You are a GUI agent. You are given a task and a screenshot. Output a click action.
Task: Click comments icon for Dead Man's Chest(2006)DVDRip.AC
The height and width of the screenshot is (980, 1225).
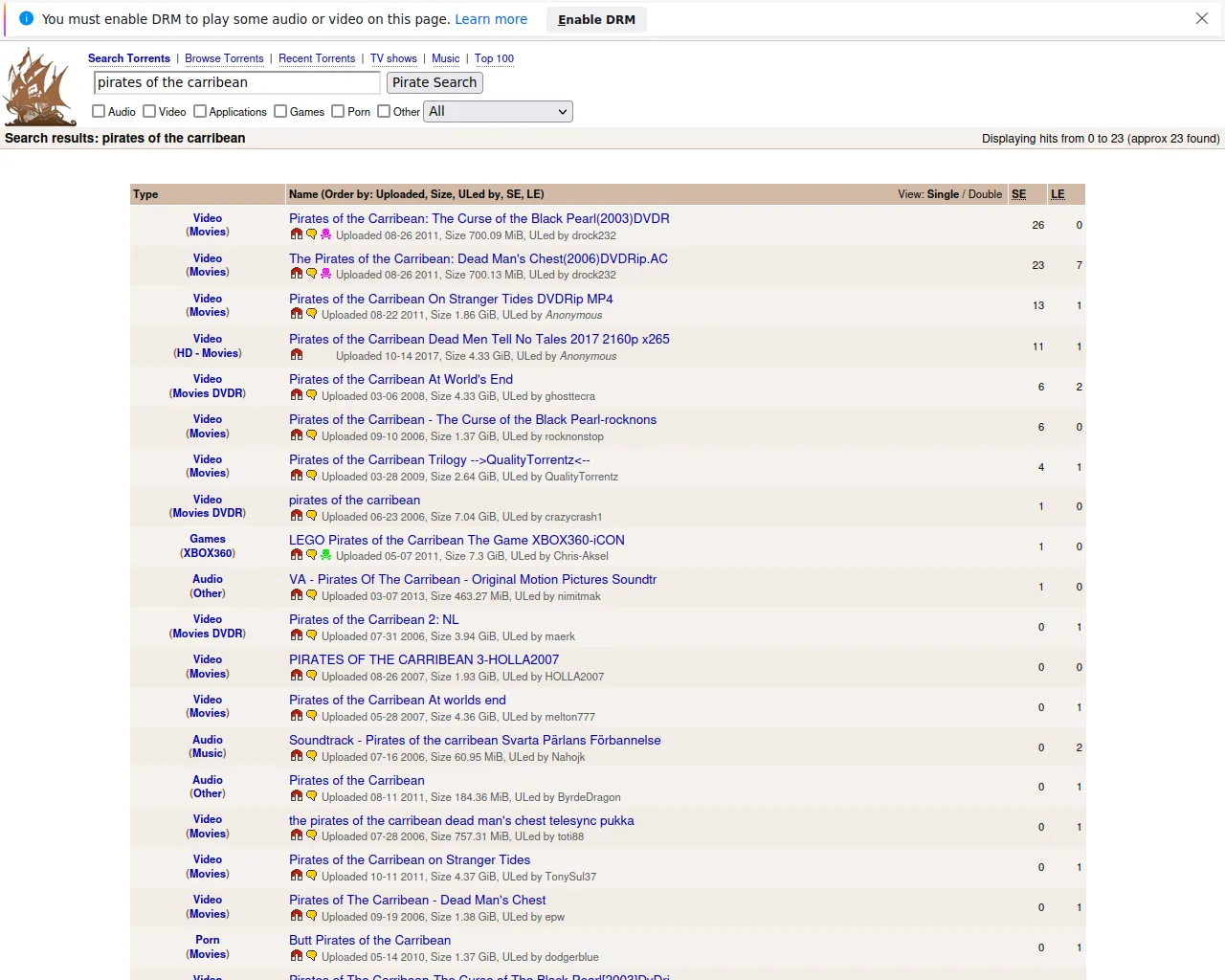pyautogui.click(x=311, y=274)
